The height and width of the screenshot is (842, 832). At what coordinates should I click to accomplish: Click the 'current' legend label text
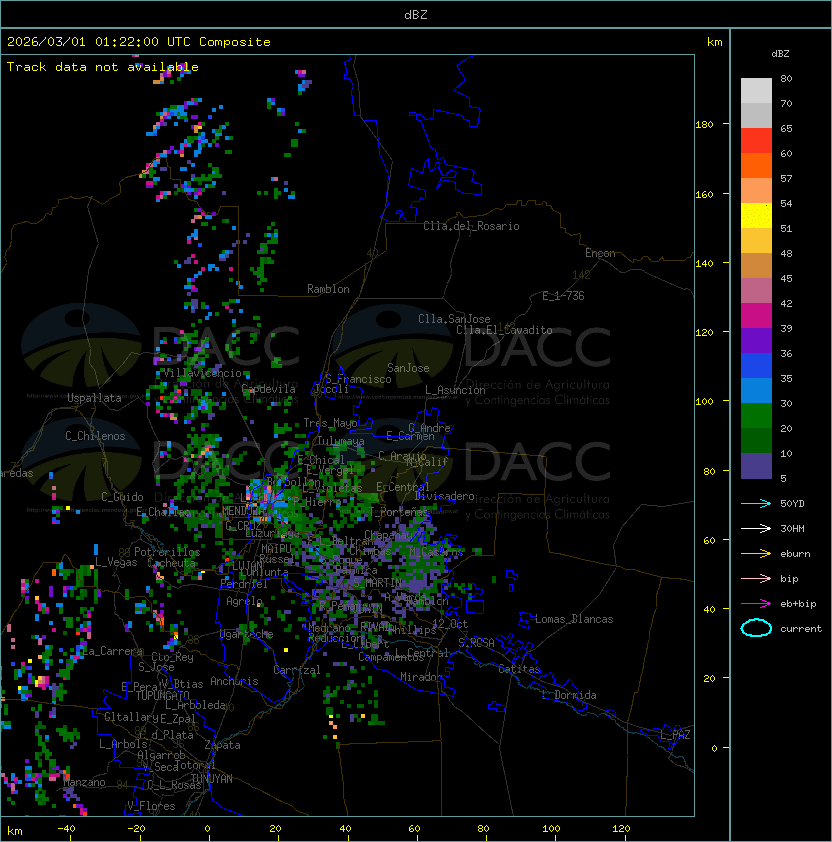(x=801, y=629)
